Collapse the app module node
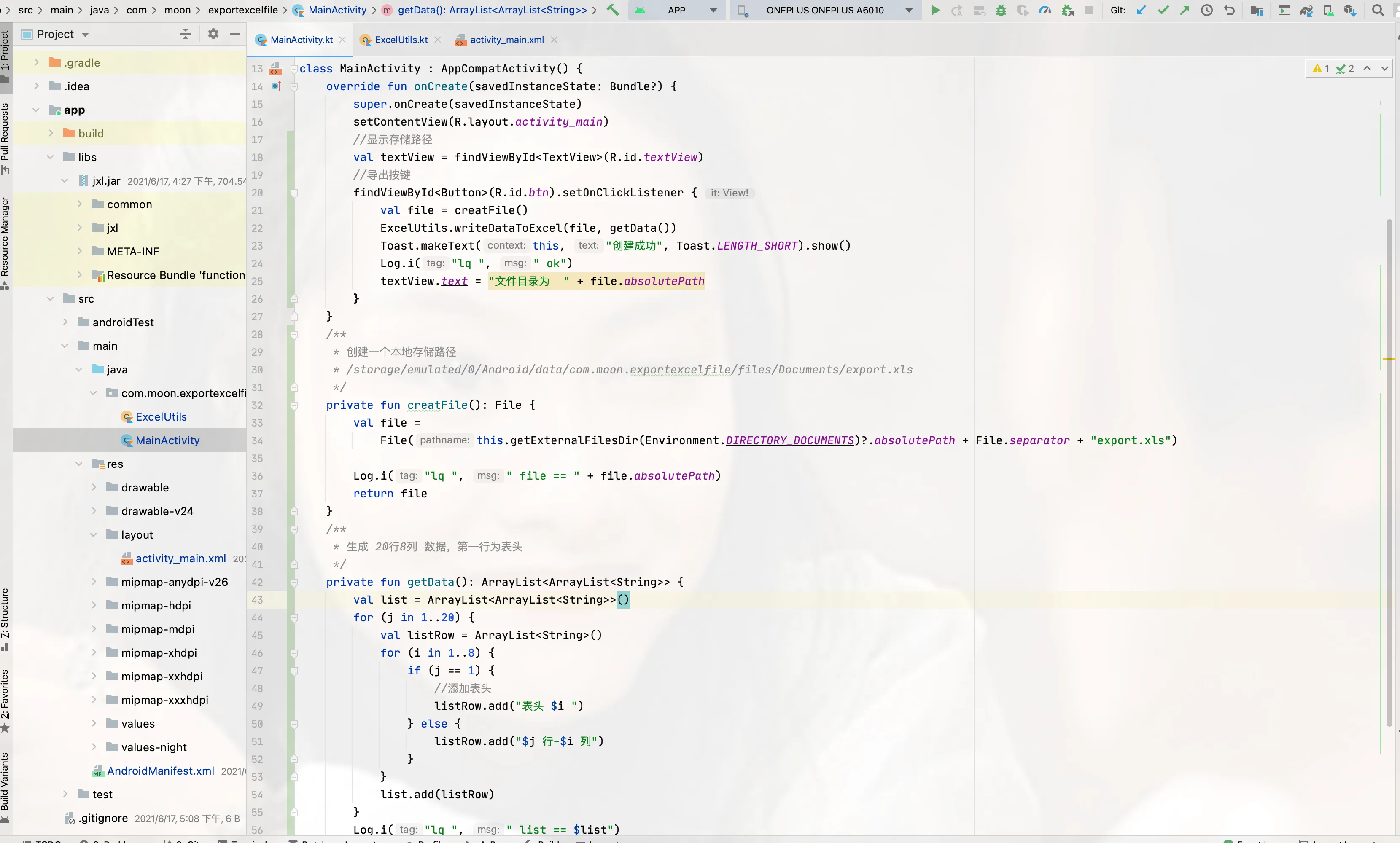 (x=36, y=110)
